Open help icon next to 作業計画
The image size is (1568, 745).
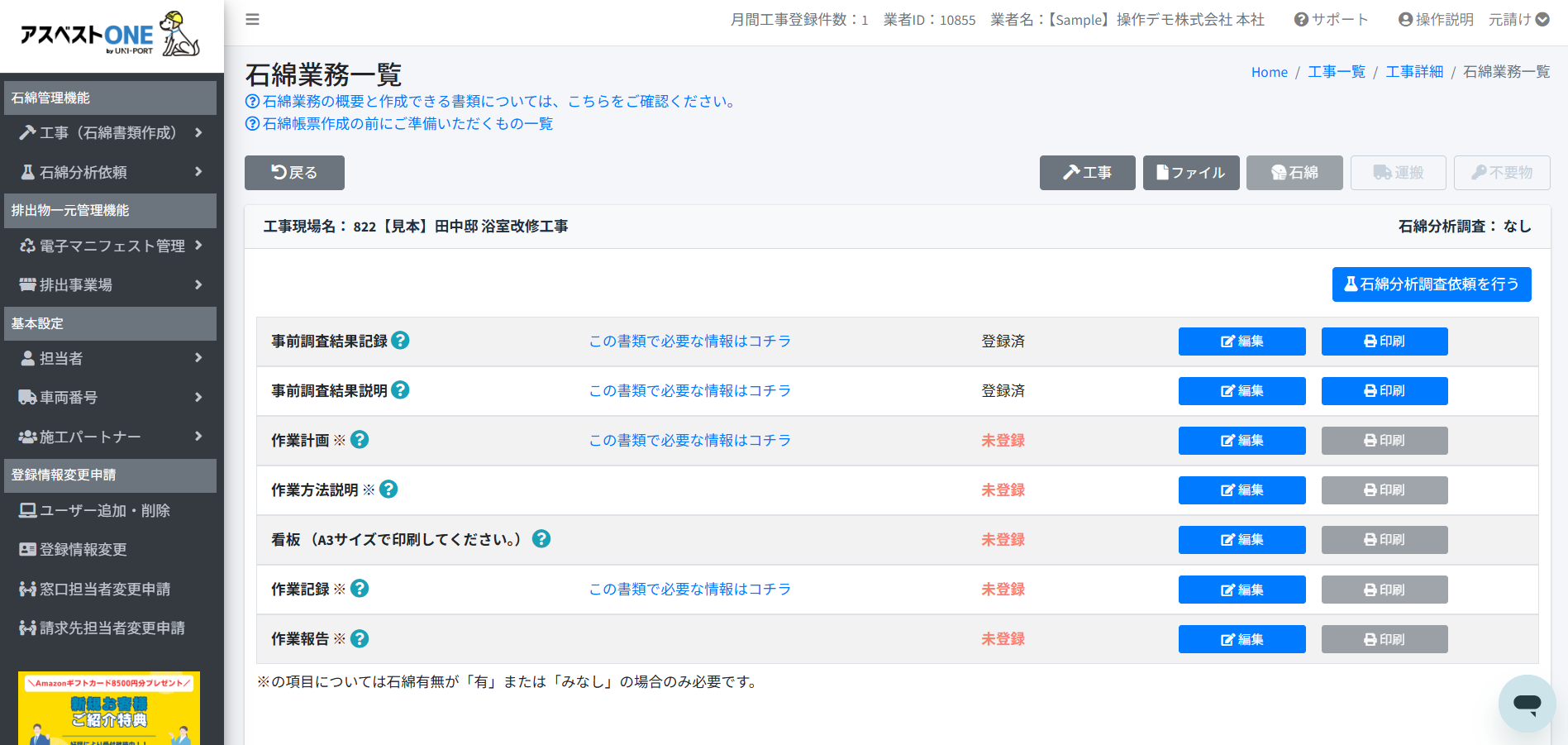pyautogui.click(x=360, y=440)
